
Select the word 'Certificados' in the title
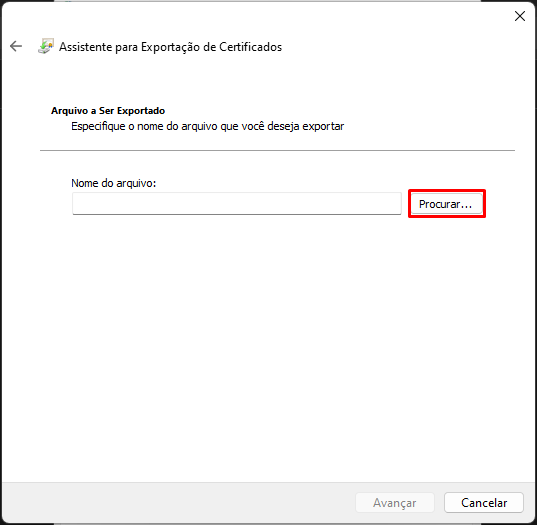point(250,47)
